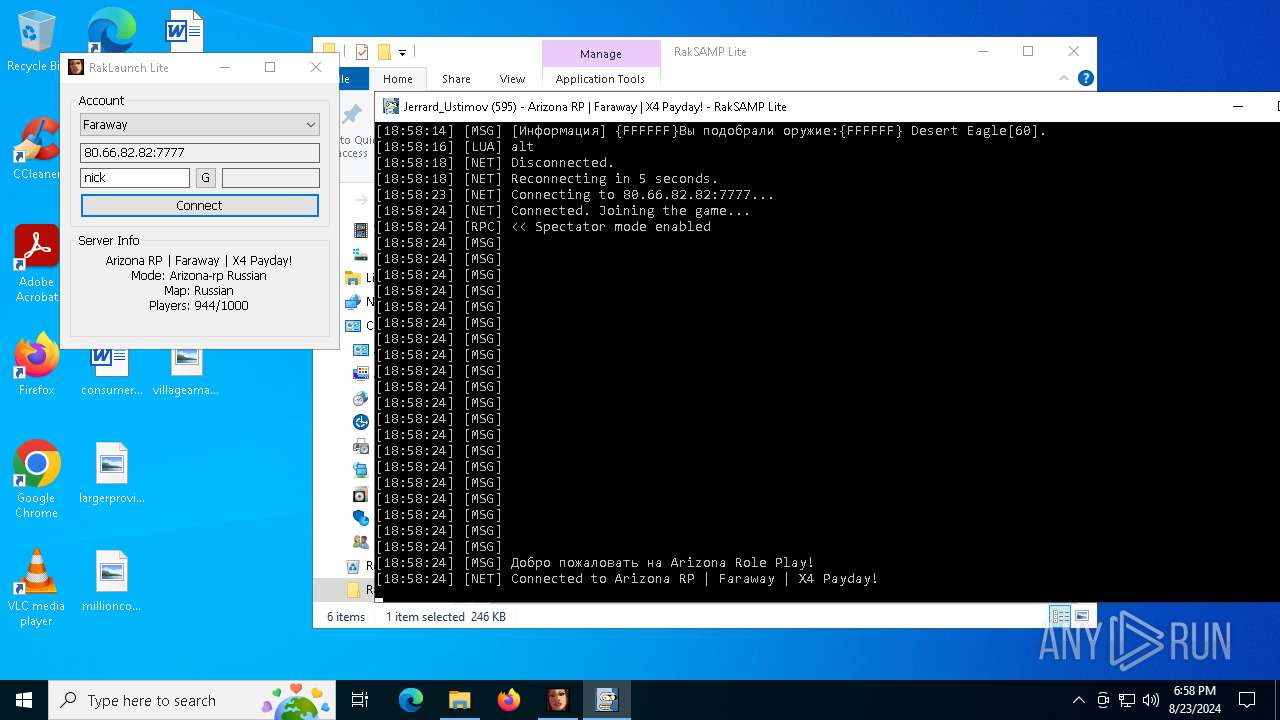Switch to RakLaunch Lite taskbar icon

557,700
